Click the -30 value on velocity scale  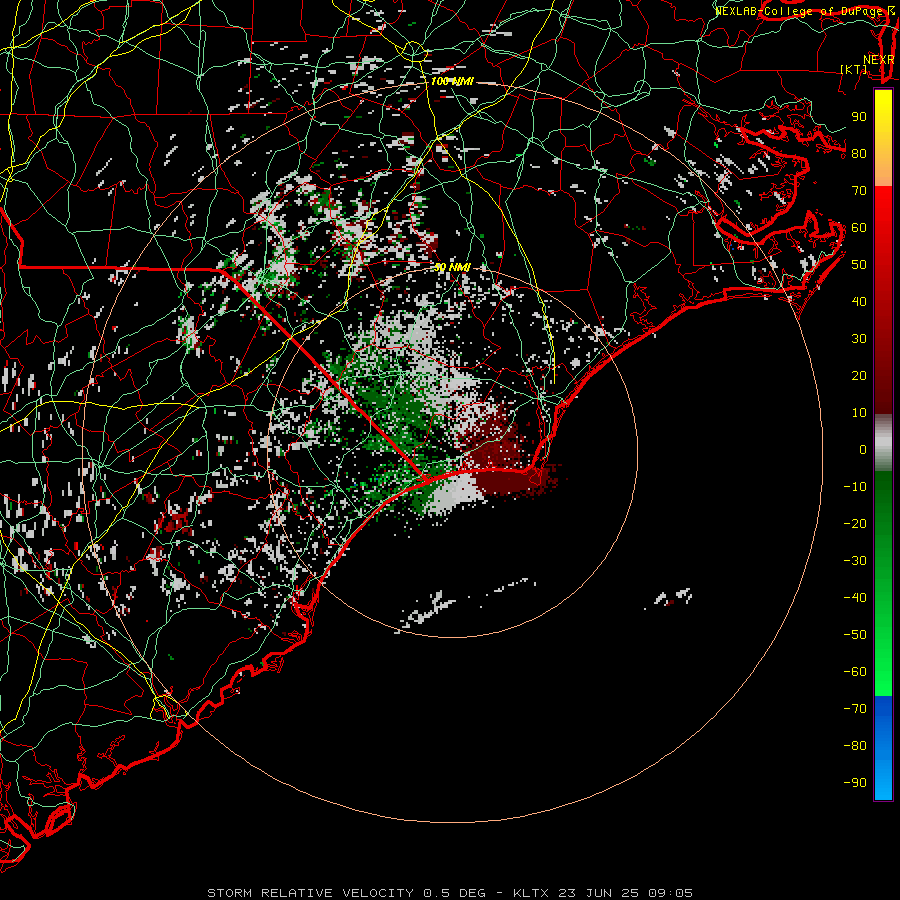[855, 561]
